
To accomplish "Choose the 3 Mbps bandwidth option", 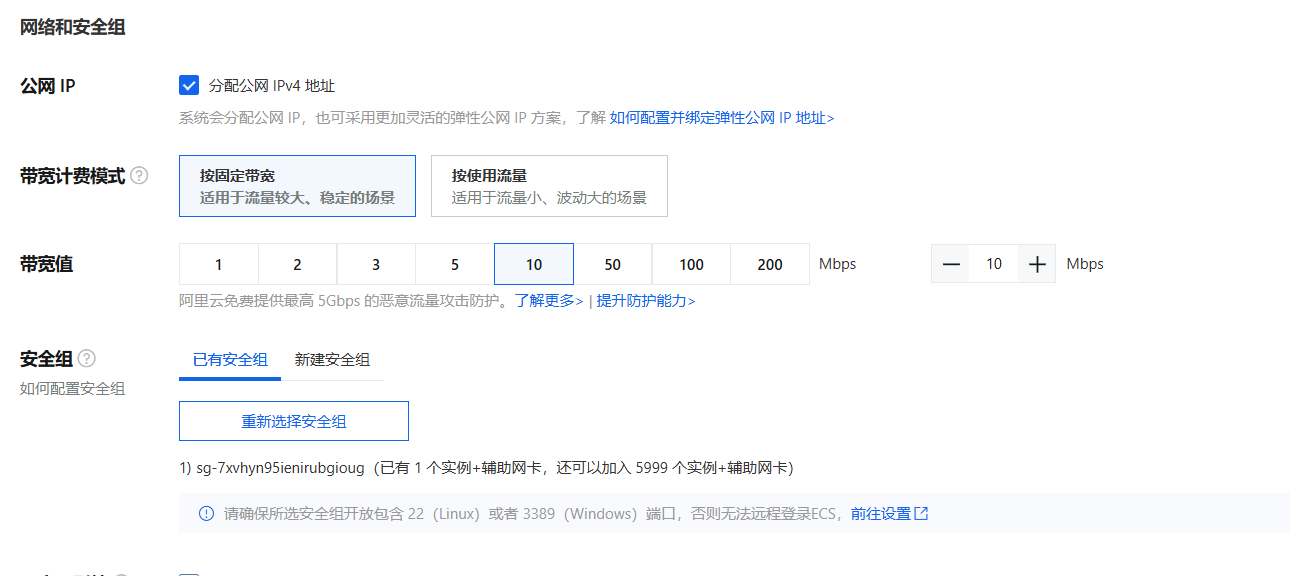I will click(376, 264).
